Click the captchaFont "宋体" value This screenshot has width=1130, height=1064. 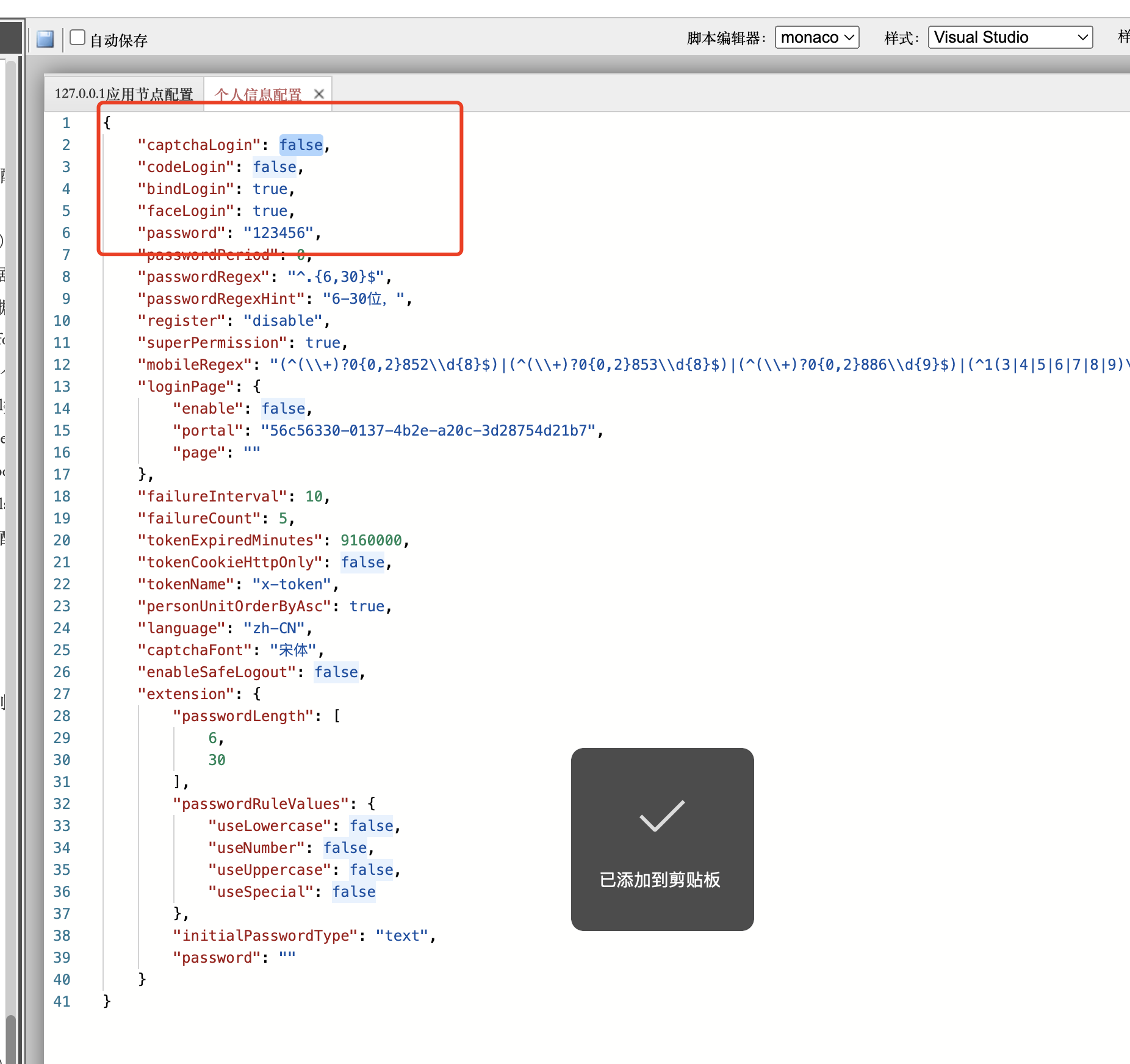(292, 650)
